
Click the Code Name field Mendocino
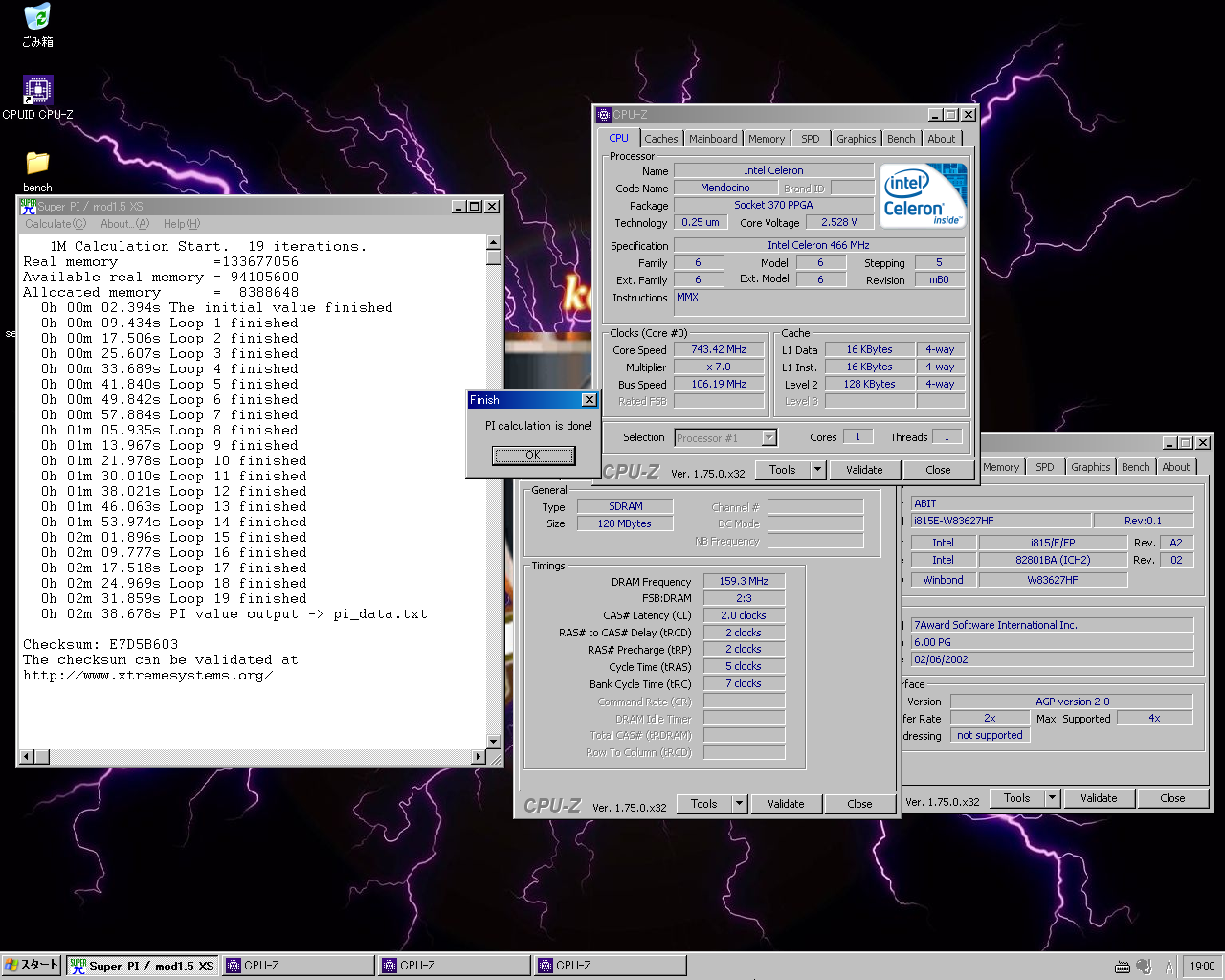pos(724,188)
